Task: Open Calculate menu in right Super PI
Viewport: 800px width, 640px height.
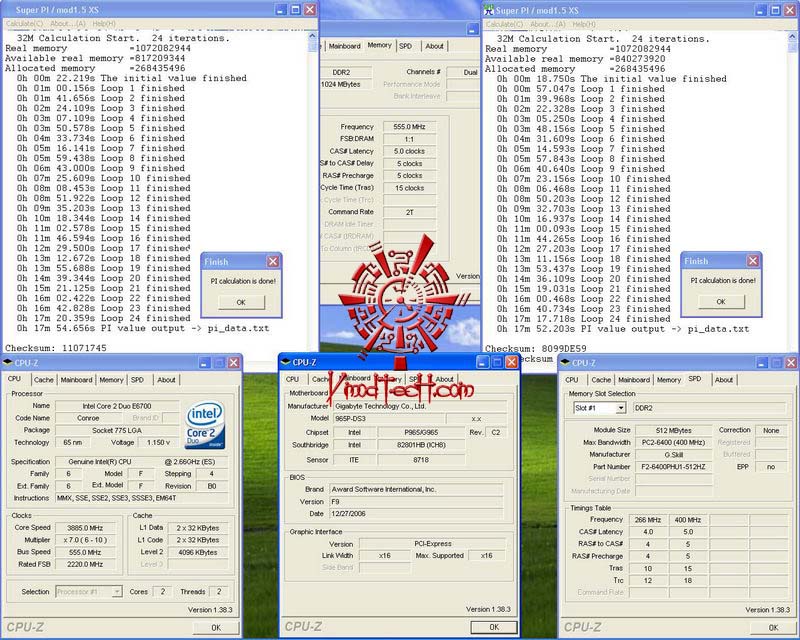Action: pyautogui.click(x=504, y=24)
